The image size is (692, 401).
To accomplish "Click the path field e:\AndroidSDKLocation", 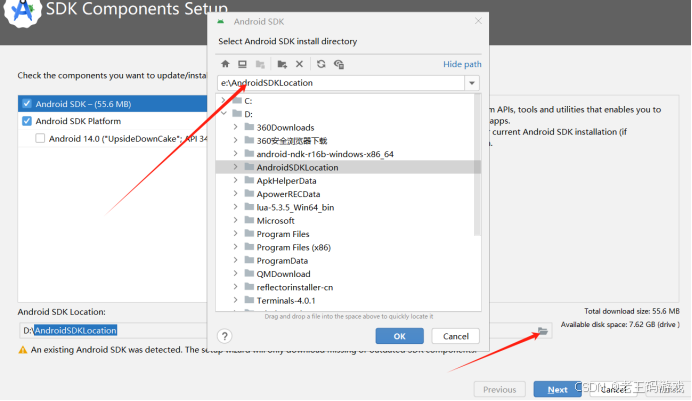I will pos(341,83).
